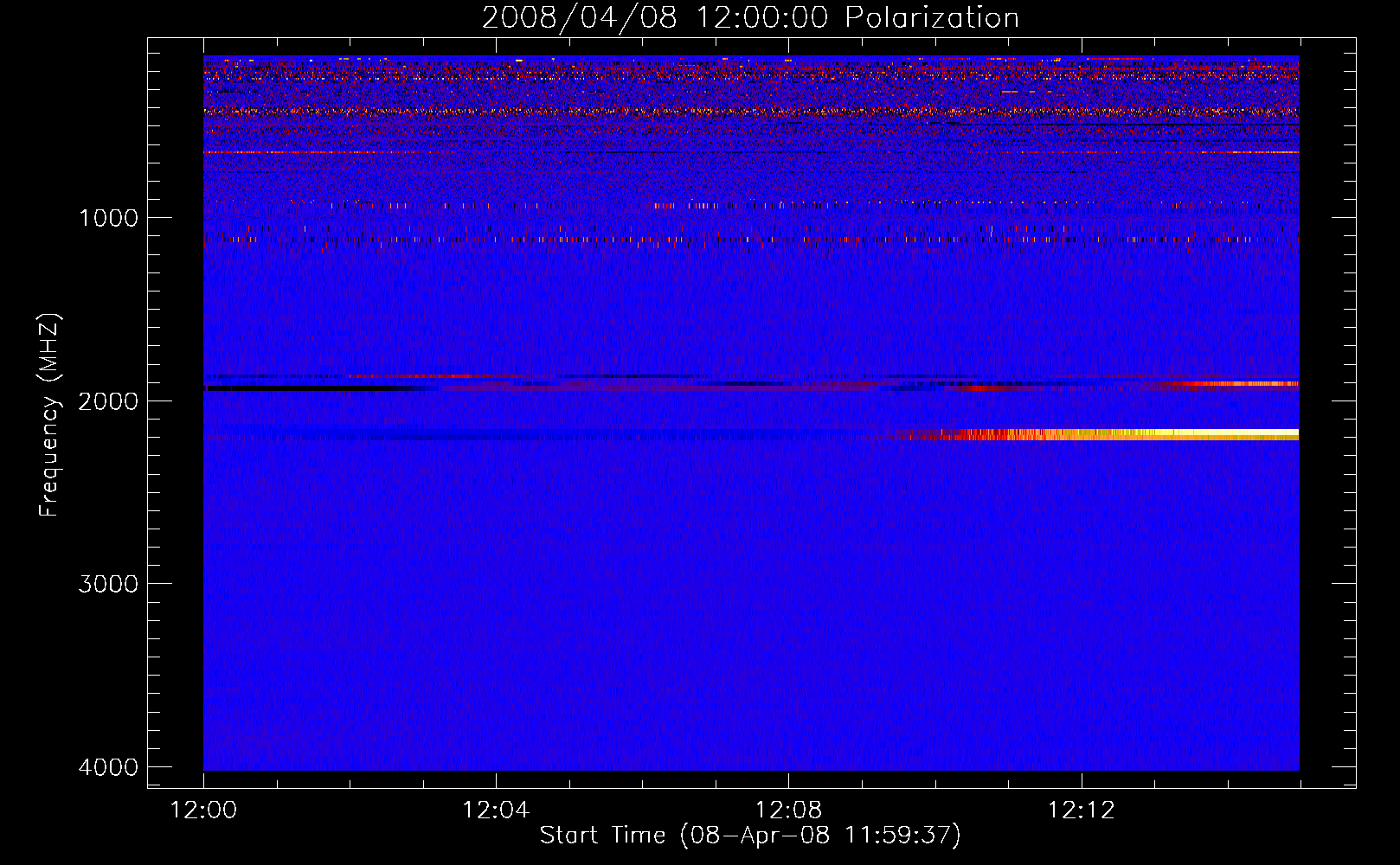Click the thin red line near 650 MHz
The image size is (1400, 865).
tap(346, 152)
